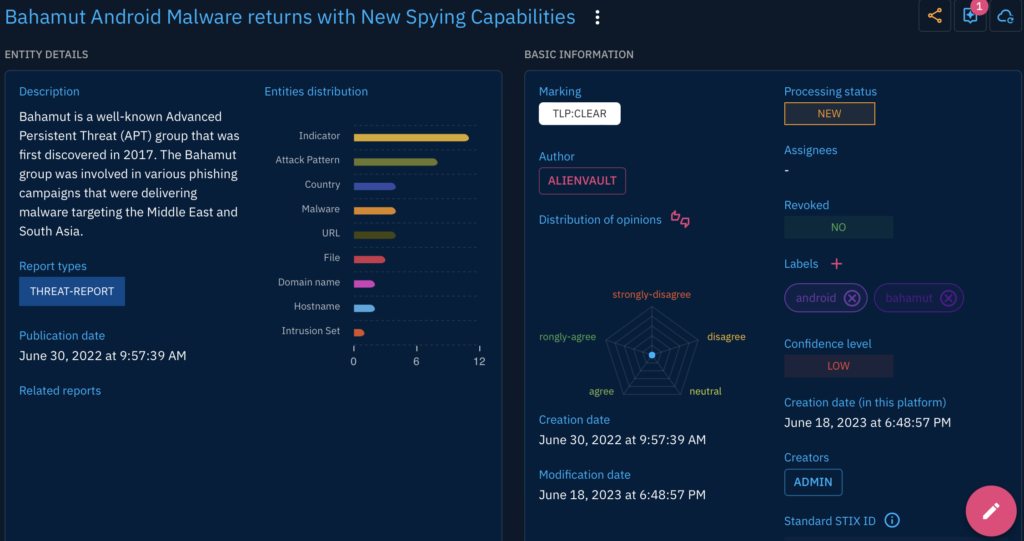
Task: Click the center of opinions radar chart
Action: coord(652,355)
